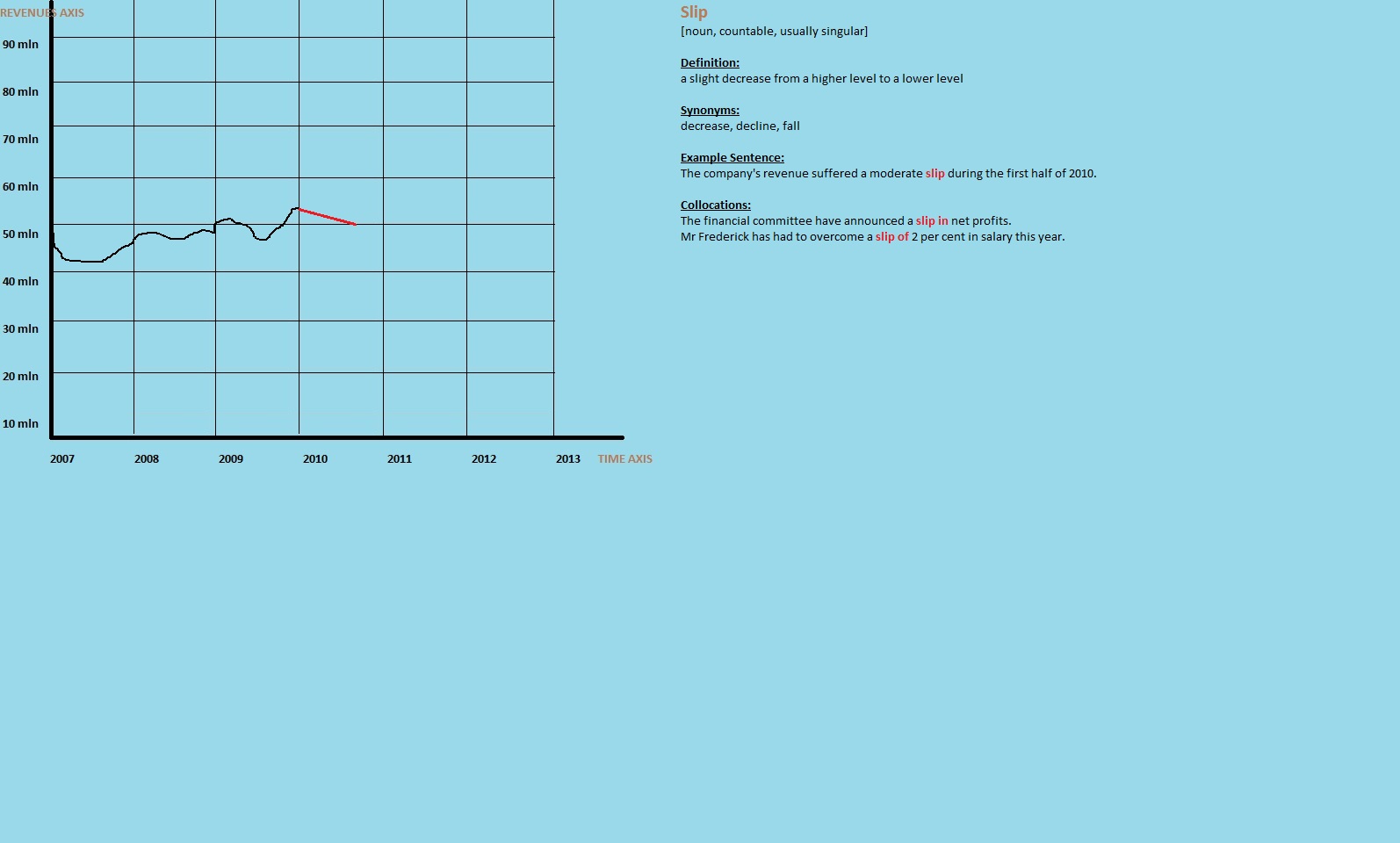Click the 10 mln revenue label

(20, 423)
